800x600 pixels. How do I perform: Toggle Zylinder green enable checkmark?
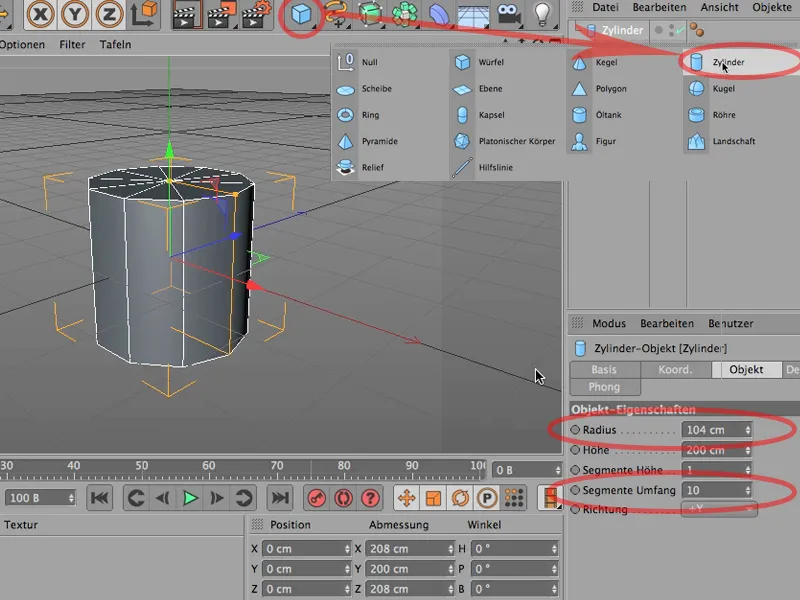click(680, 31)
